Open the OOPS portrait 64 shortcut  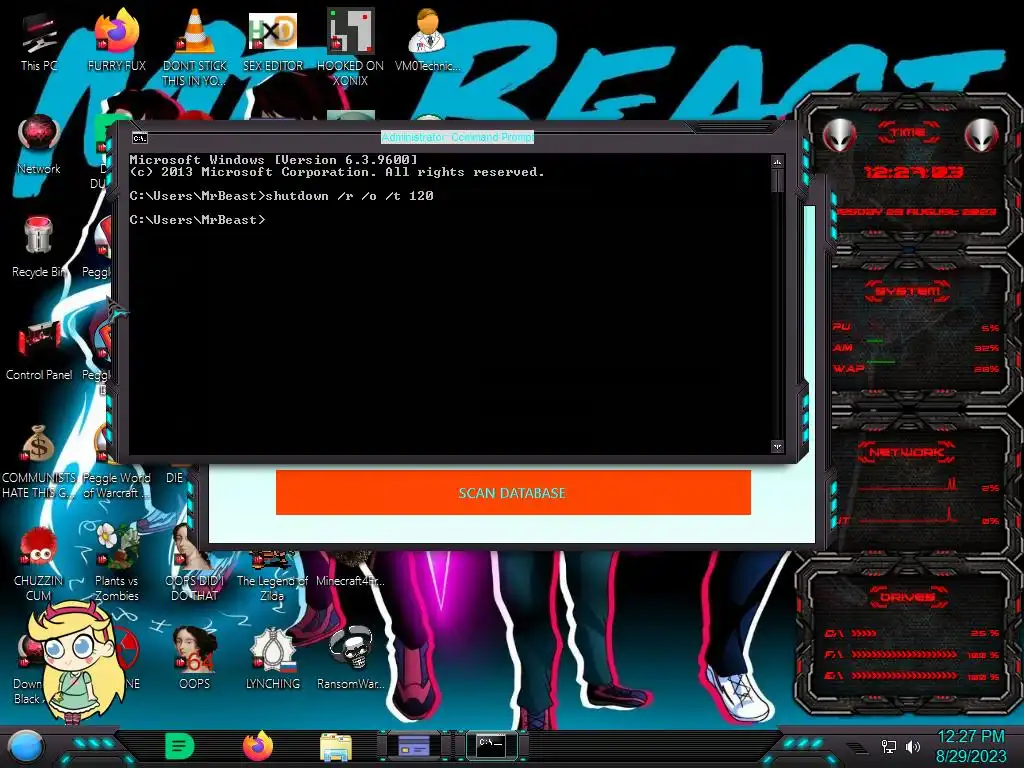195,658
